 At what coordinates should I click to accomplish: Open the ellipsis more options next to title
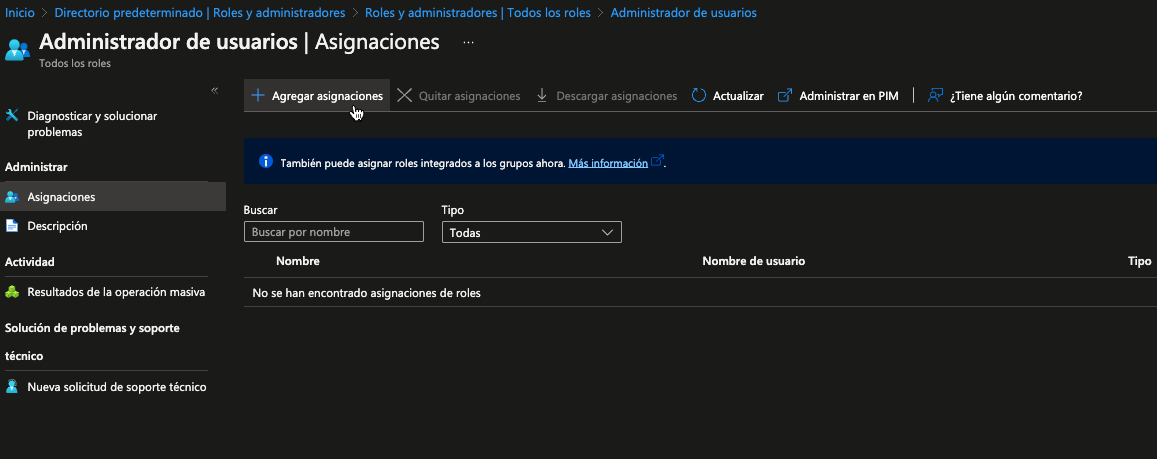(x=468, y=42)
